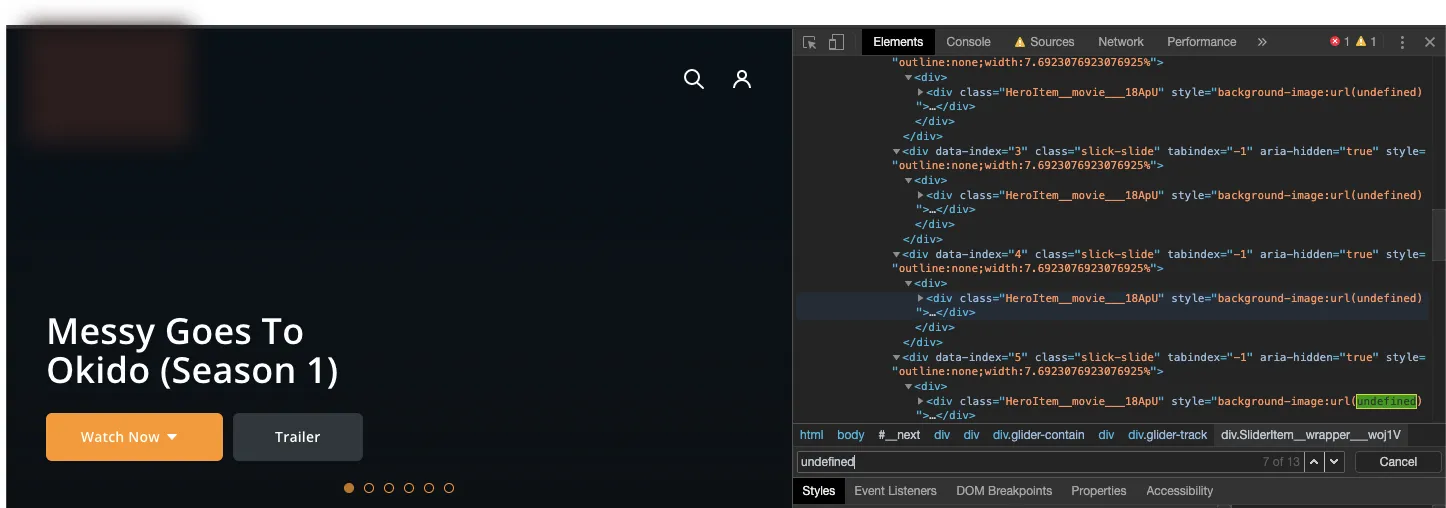Activate the inspect element picker icon
1446x508 pixels.
pyautogui.click(x=810, y=42)
